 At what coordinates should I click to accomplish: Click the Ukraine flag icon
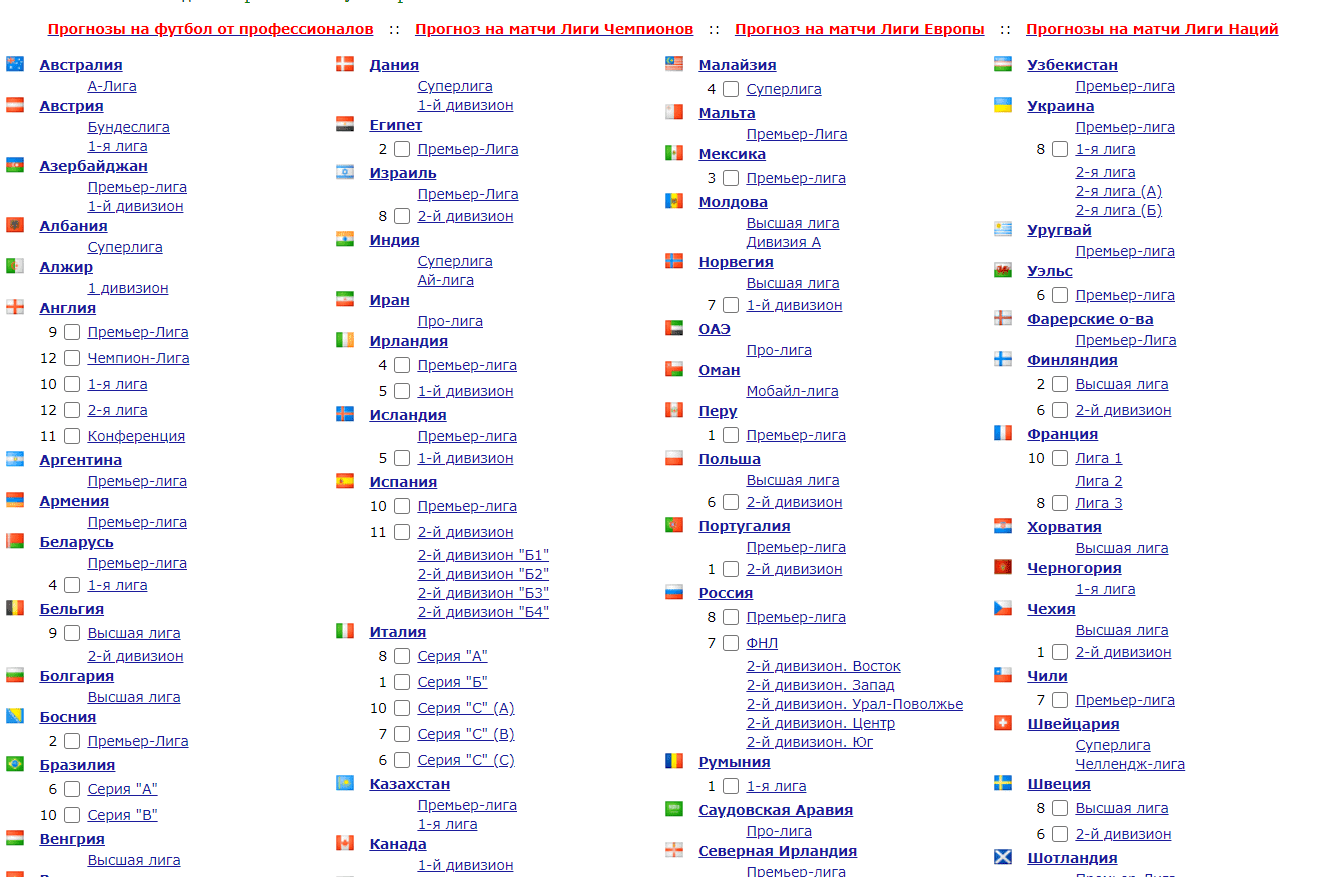click(x=1003, y=105)
